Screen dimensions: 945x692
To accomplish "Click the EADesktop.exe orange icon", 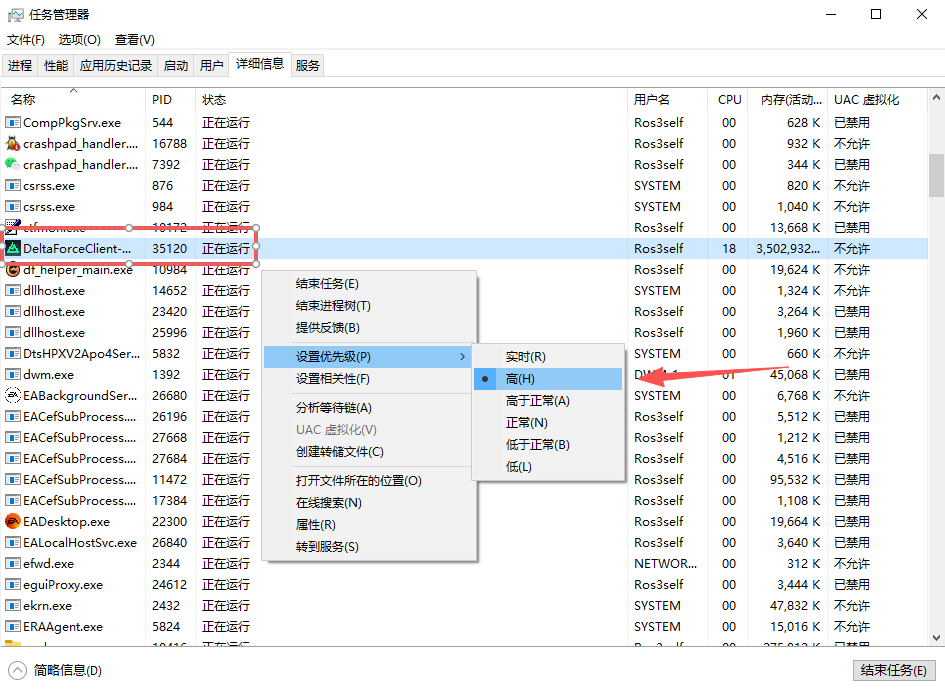I will click(13, 521).
